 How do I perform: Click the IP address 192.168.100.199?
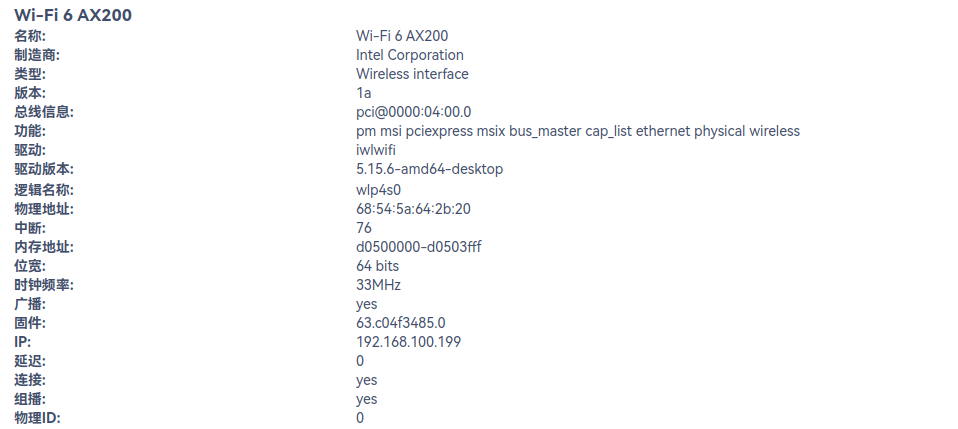[408, 342]
